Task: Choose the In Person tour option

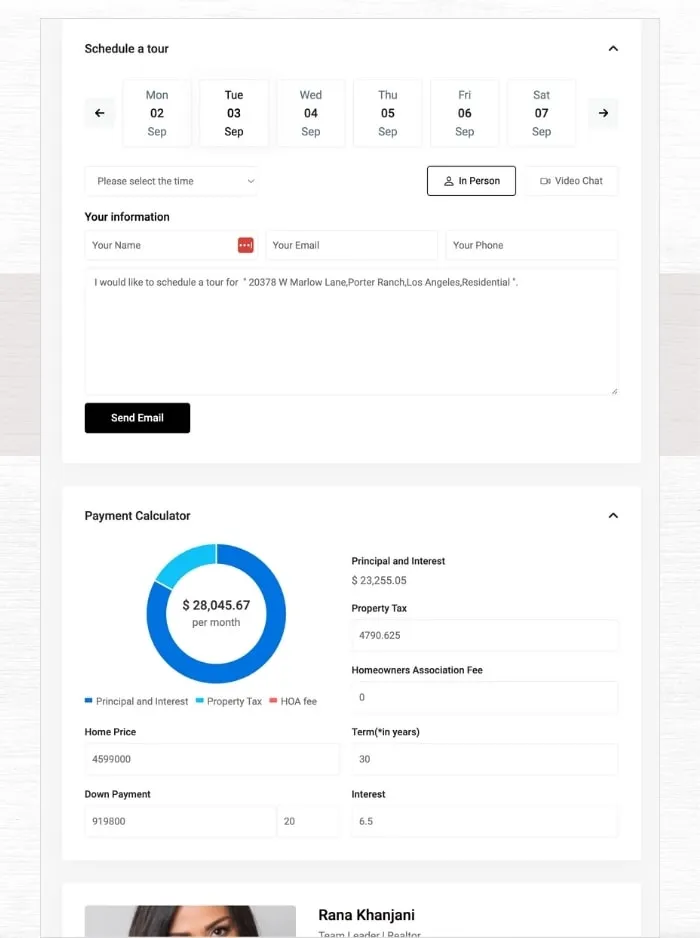Action: pyautogui.click(x=471, y=181)
